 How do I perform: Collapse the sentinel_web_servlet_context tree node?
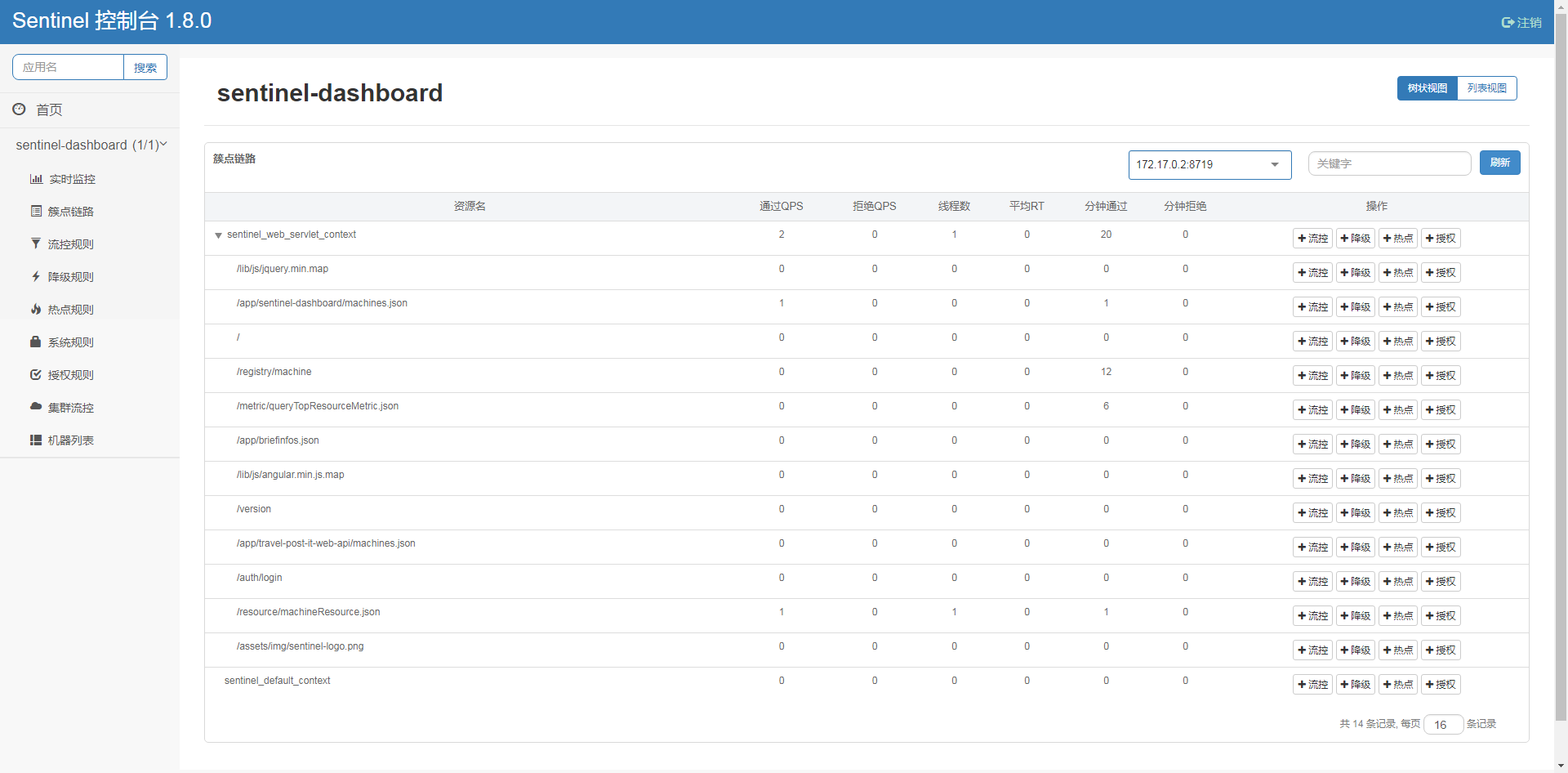pyautogui.click(x=218, y=235)
